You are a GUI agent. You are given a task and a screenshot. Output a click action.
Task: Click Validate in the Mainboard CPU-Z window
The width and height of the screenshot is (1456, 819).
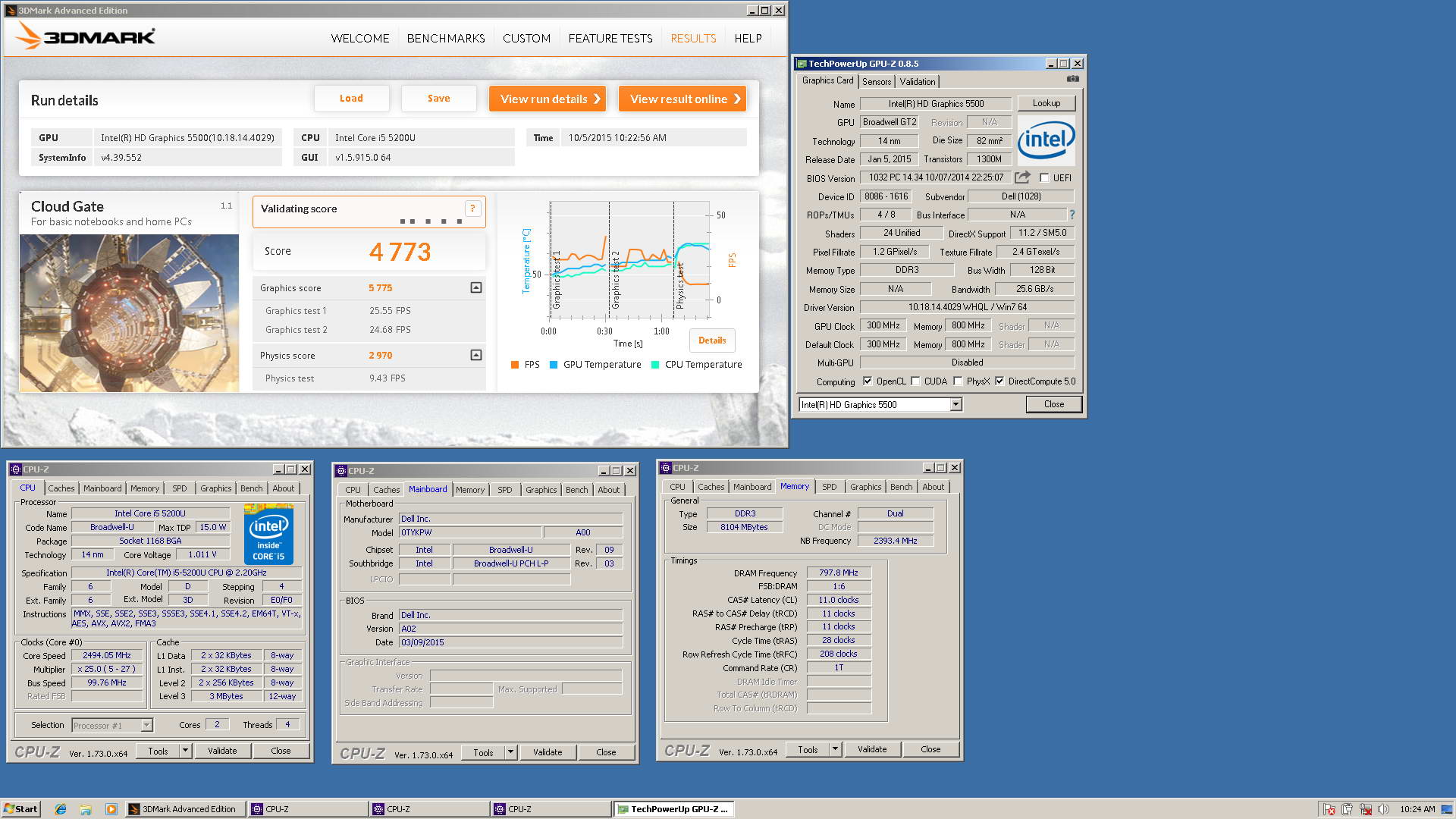(548, 752)
